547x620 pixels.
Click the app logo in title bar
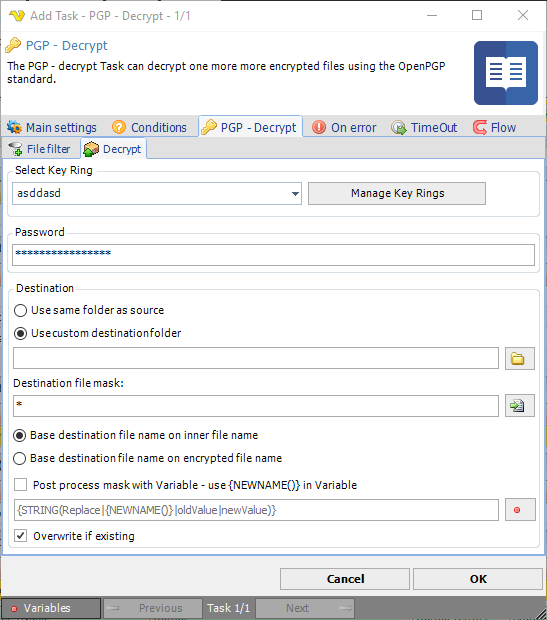[17, 16]
